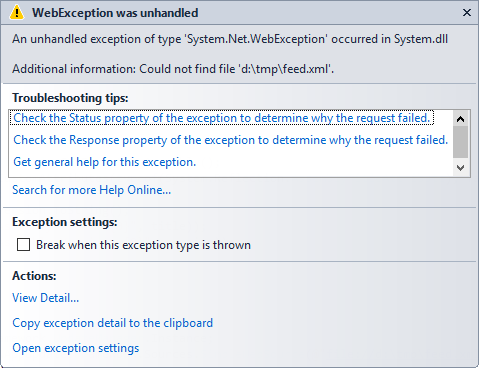
Task: Click the Break when thrown checkbox label text
Action: point(143,245)
